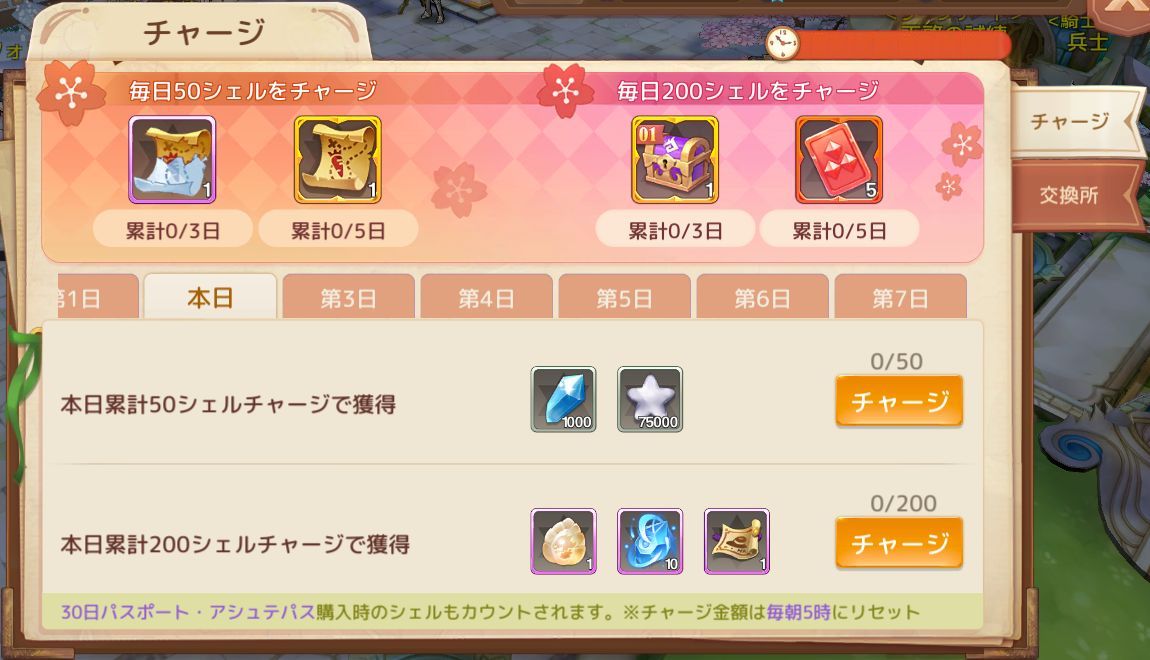This screenshot has height=660, width=1150.
Task: Tap the purple-bordered map in the 200 shell row
Action: pyautogui.click(x=736, y=541)
